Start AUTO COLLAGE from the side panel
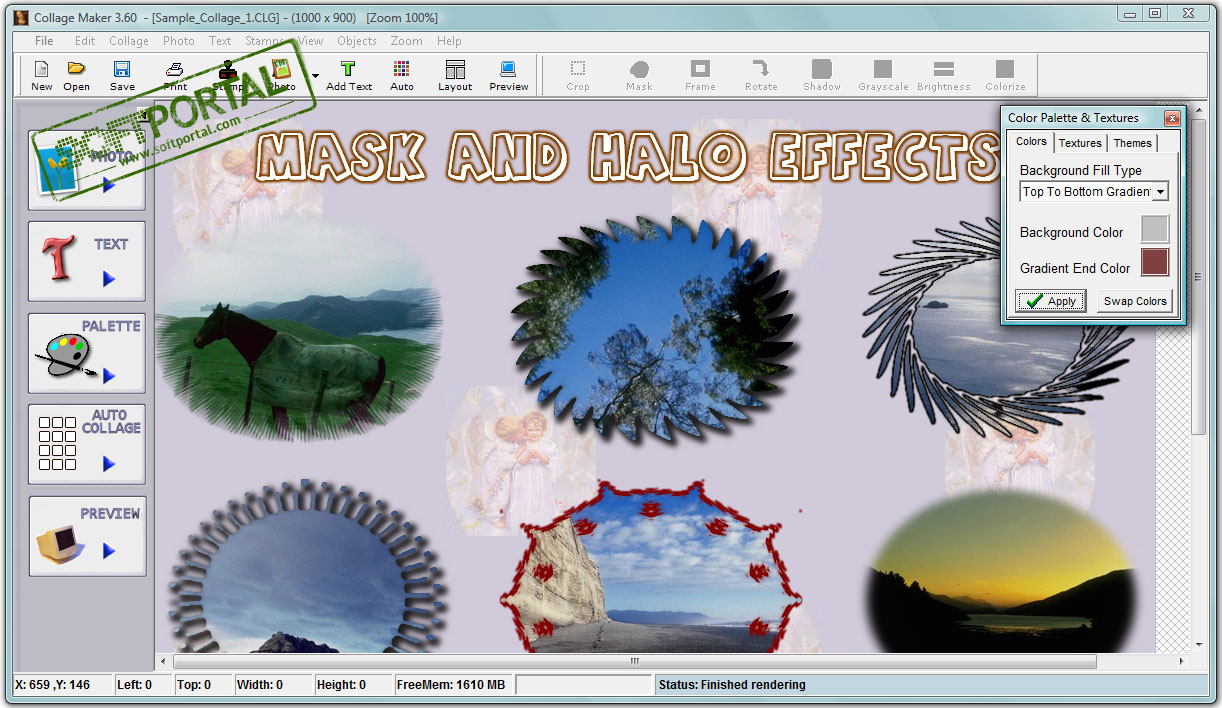Image resolution: width=1222 pixels, height=708 pixels. pyautogui.click(x=87, y=444)
